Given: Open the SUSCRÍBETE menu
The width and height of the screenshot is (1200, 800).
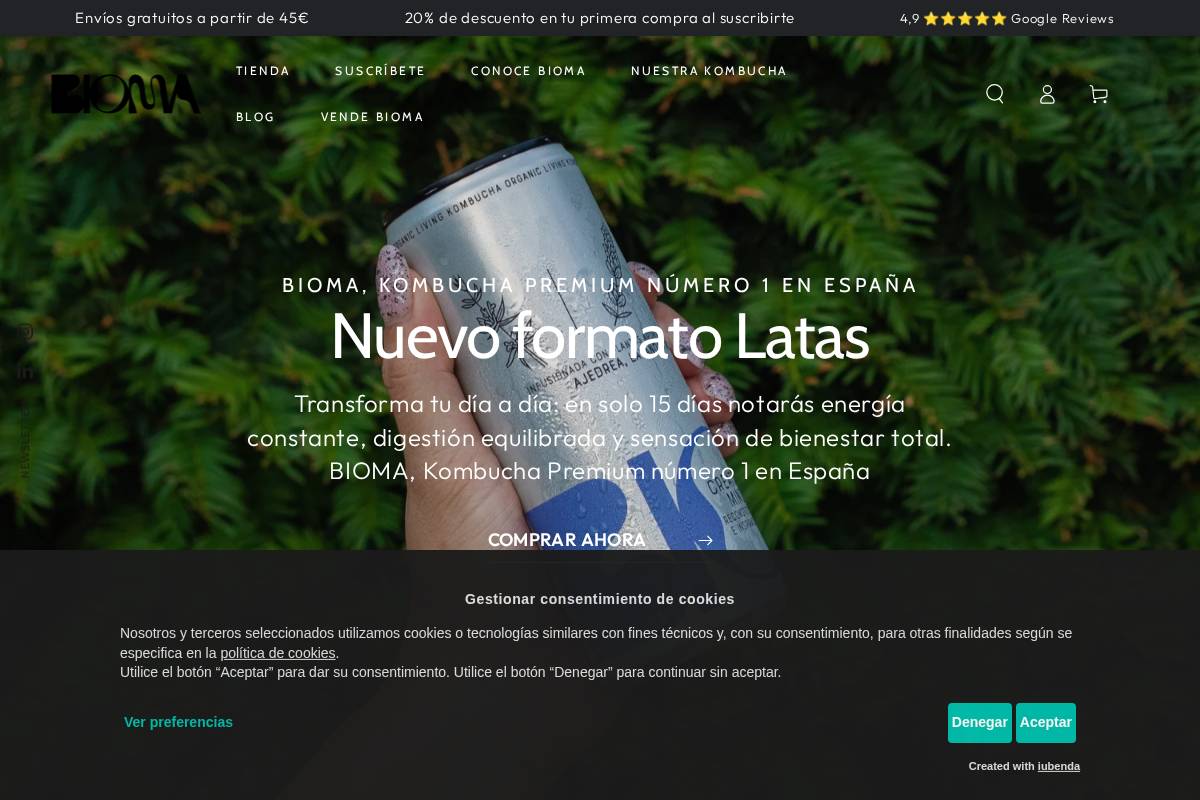Looking at the screenshot, I should pos(380,70).
